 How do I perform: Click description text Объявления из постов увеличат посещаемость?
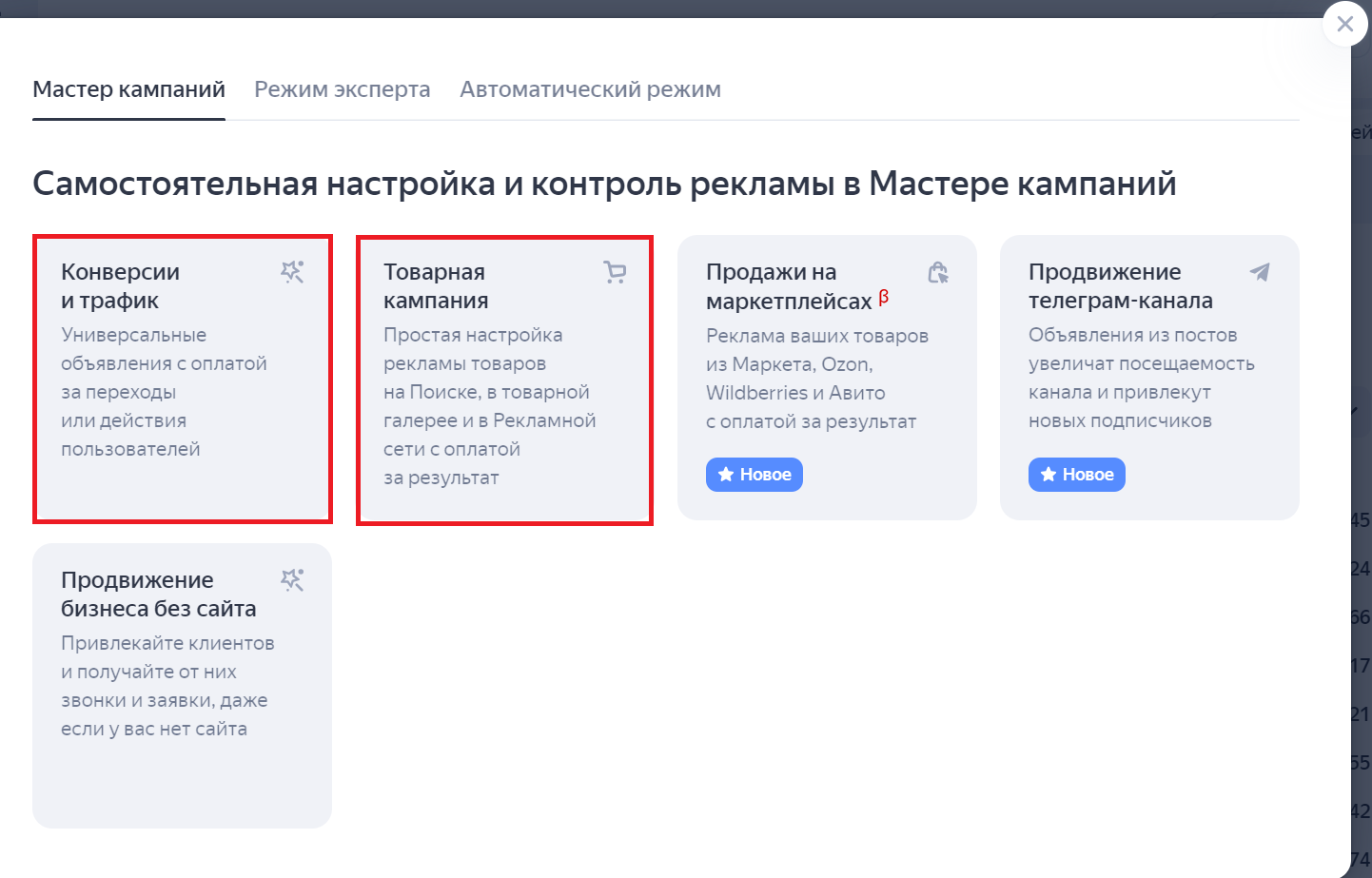[x=1142, y=378]
